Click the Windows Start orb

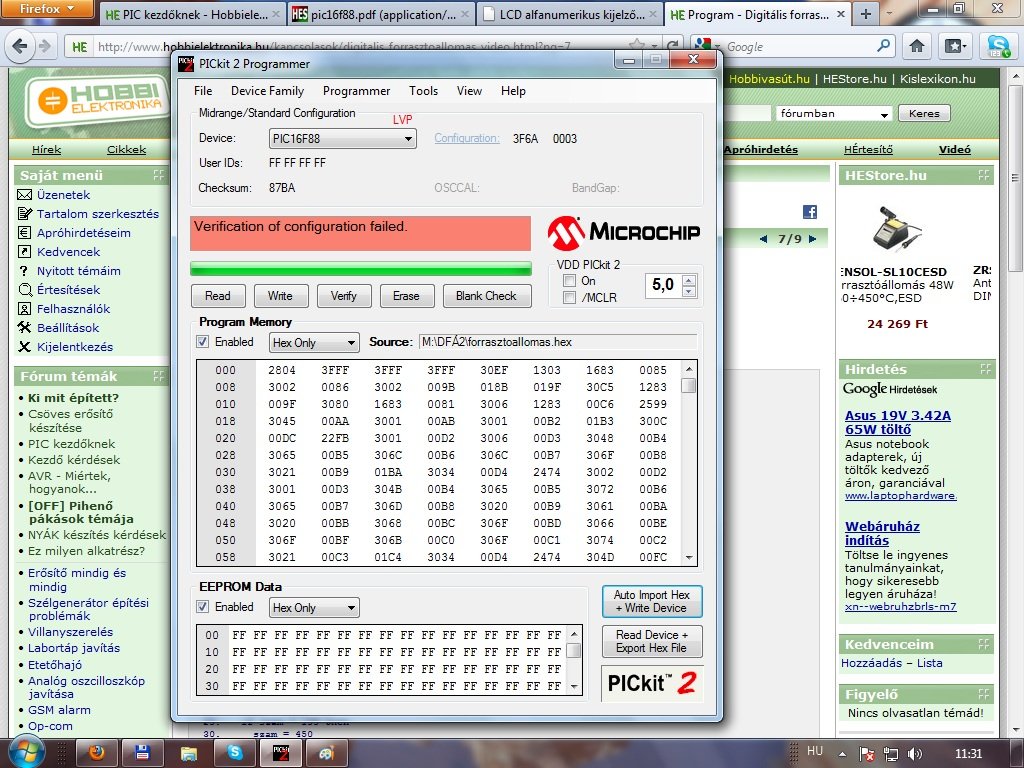click(25, 752)
